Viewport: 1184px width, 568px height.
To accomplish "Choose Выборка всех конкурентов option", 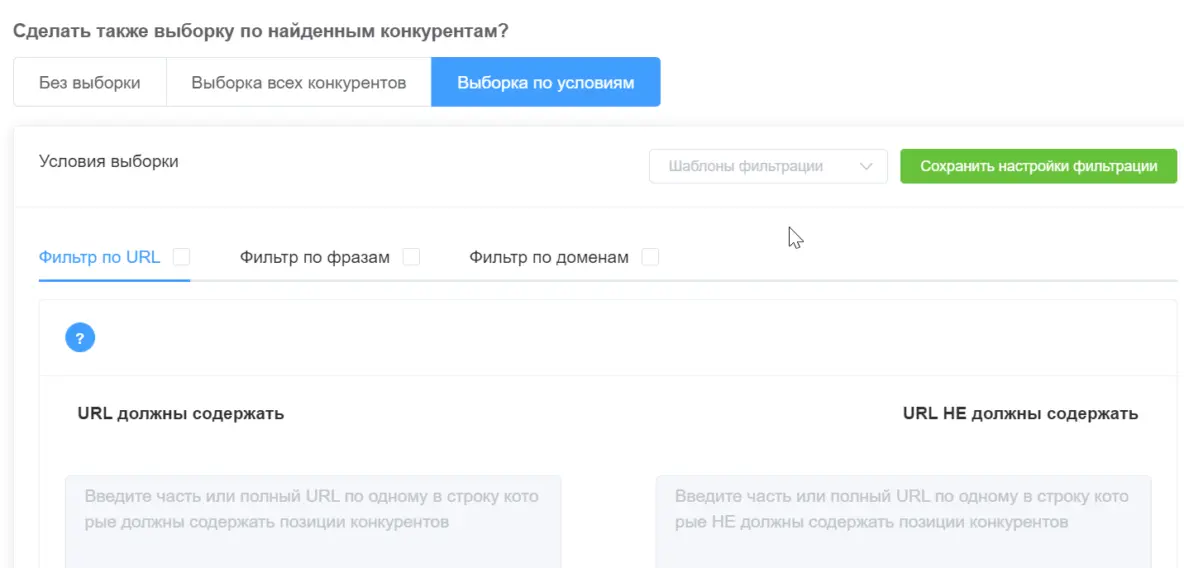I will 299,82.
